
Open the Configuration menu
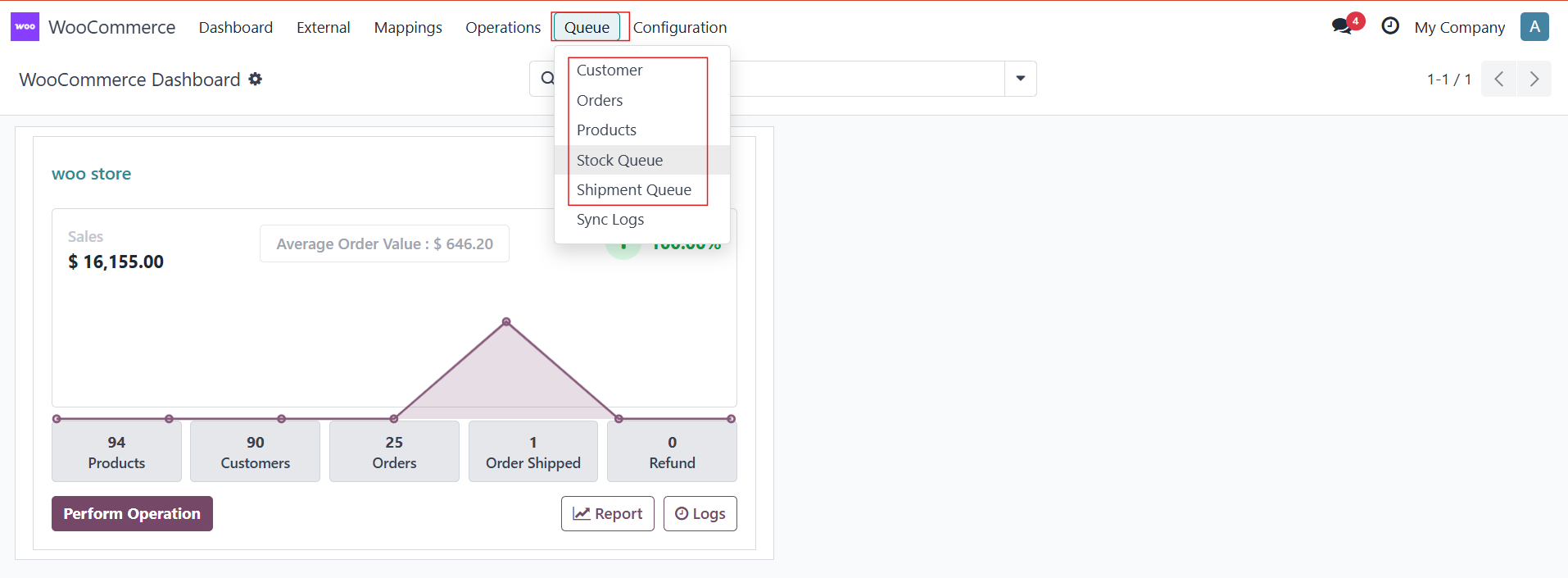tap(680, 27)
